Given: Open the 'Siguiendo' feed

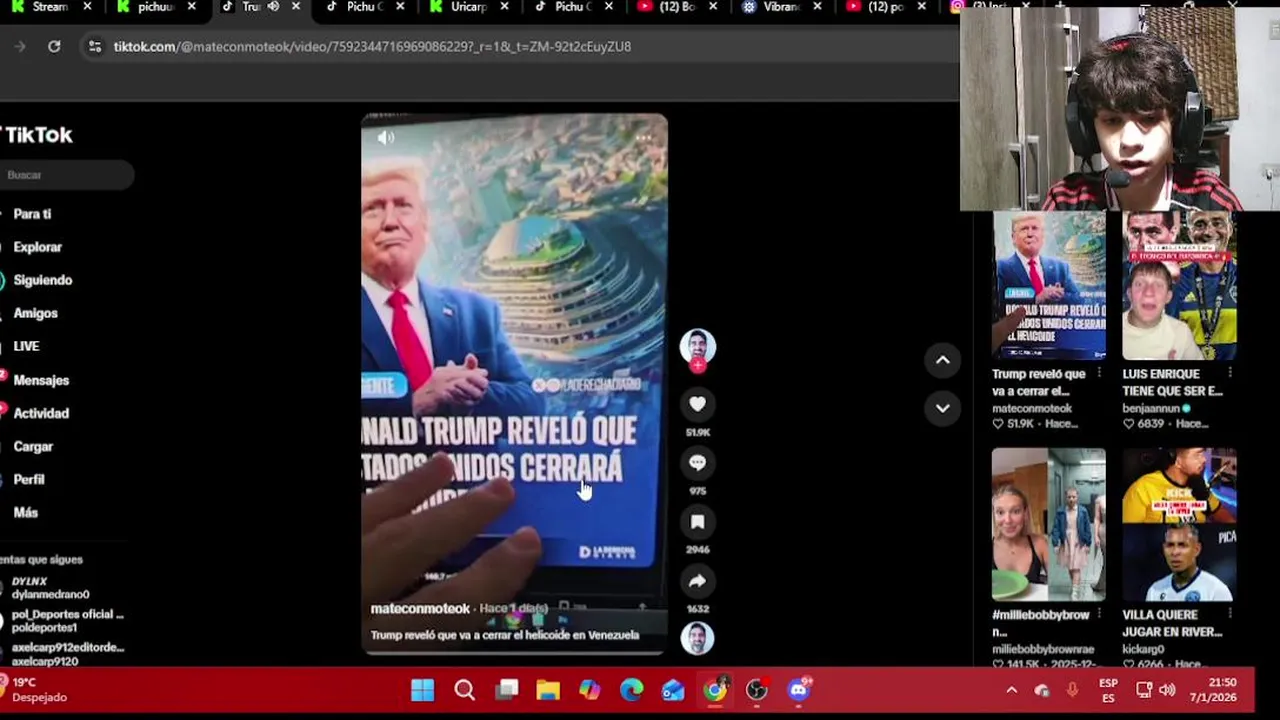Looking at the screenshot, I should [x=42, y=280].
